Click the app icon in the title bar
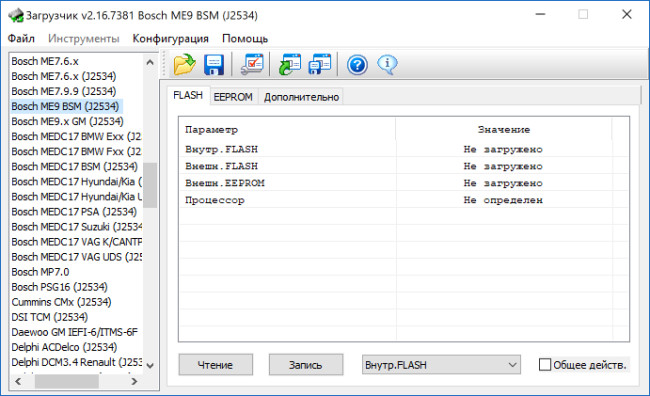Viewport: 650px width, 396px height. tap(16, 16)
